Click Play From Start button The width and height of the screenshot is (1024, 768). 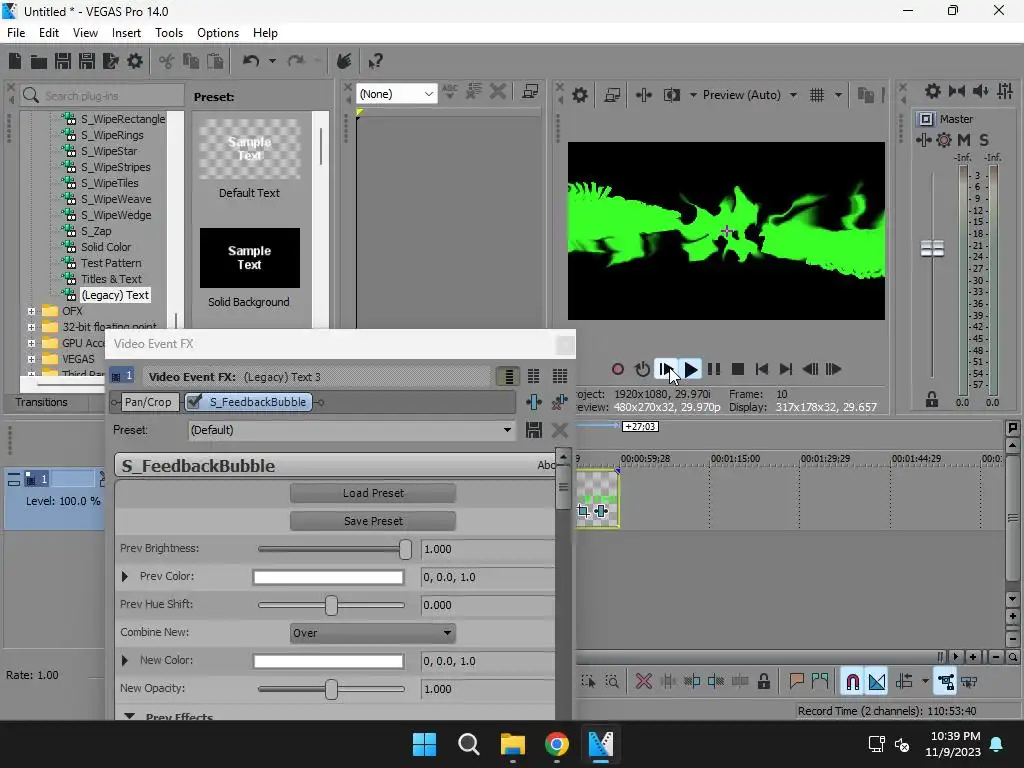click(665, 370)
